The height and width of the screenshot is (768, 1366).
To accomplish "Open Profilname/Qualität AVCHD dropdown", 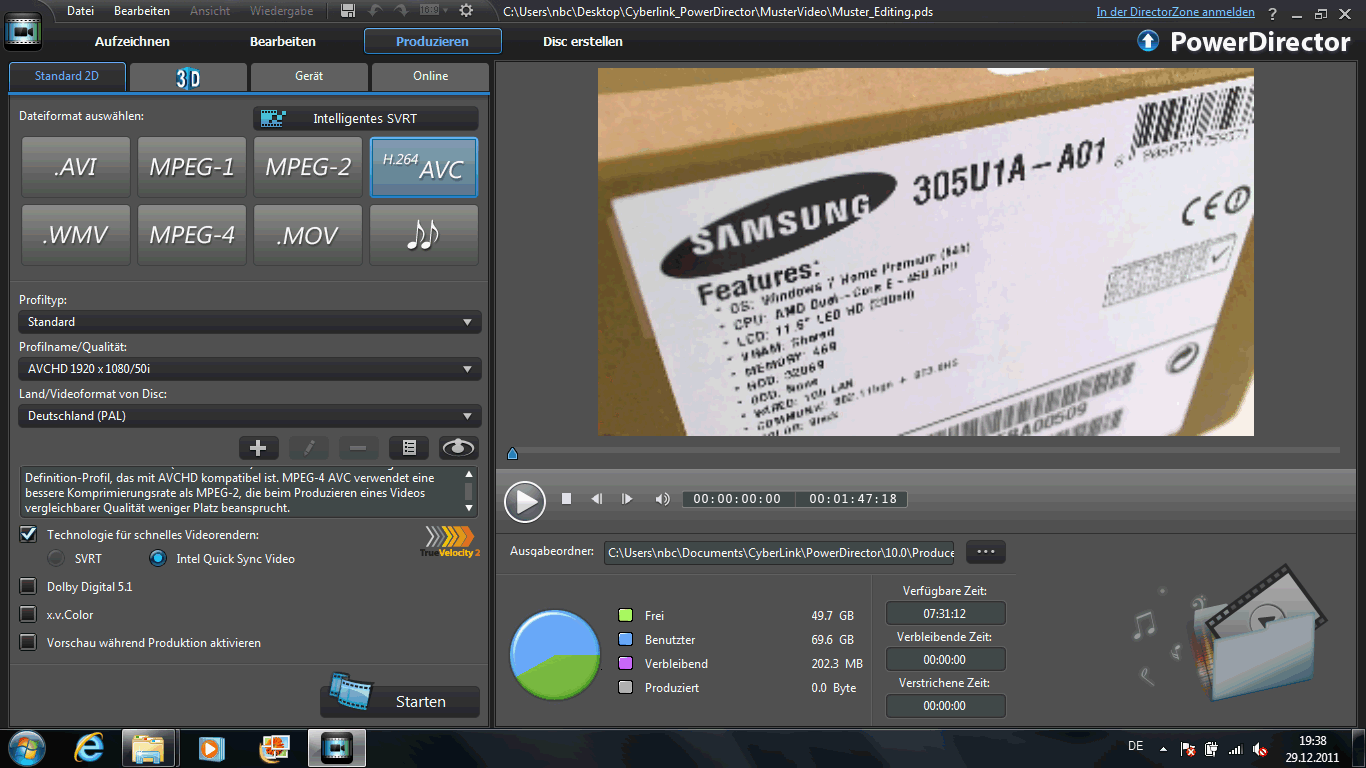I will [249, 369].
